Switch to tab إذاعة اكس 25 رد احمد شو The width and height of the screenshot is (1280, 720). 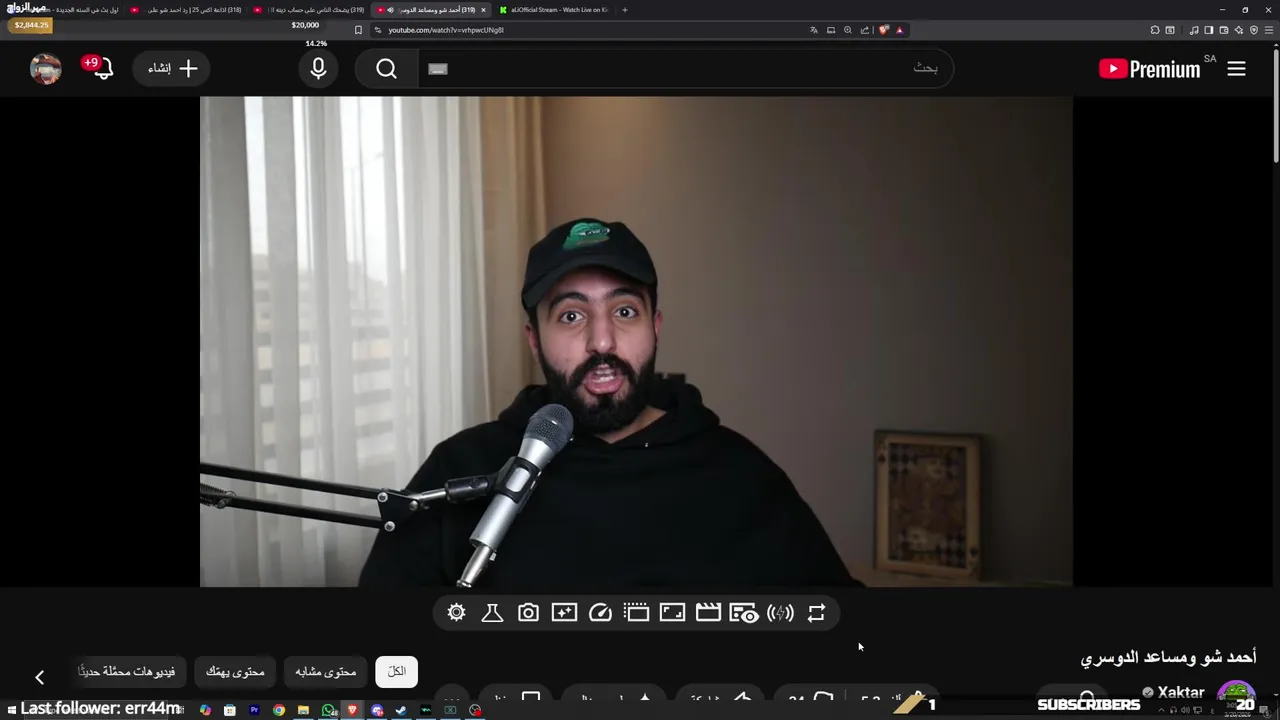coord(186,10)
